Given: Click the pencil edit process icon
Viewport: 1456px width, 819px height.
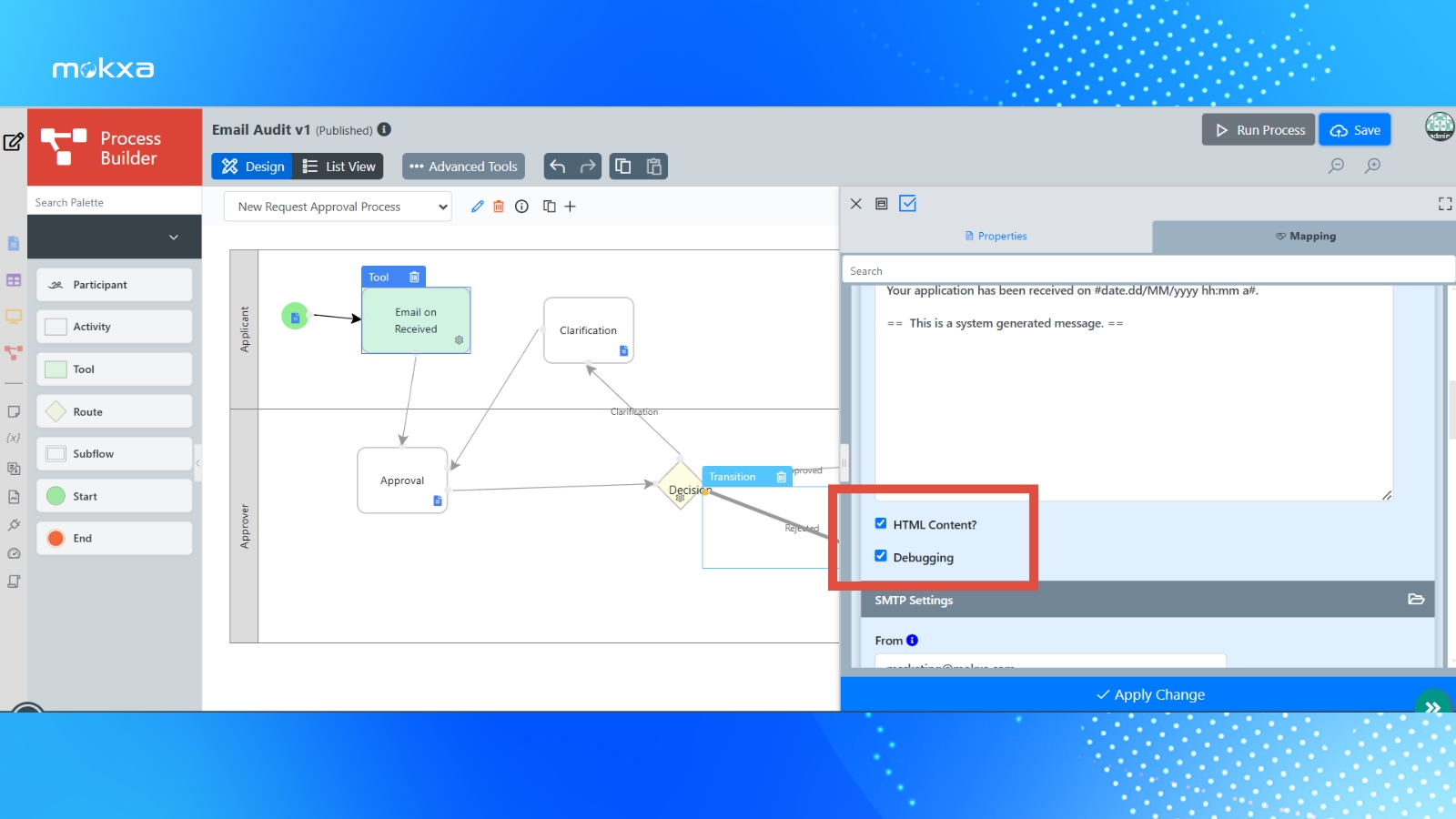Looking at the screenshot, I should [477, 207].
